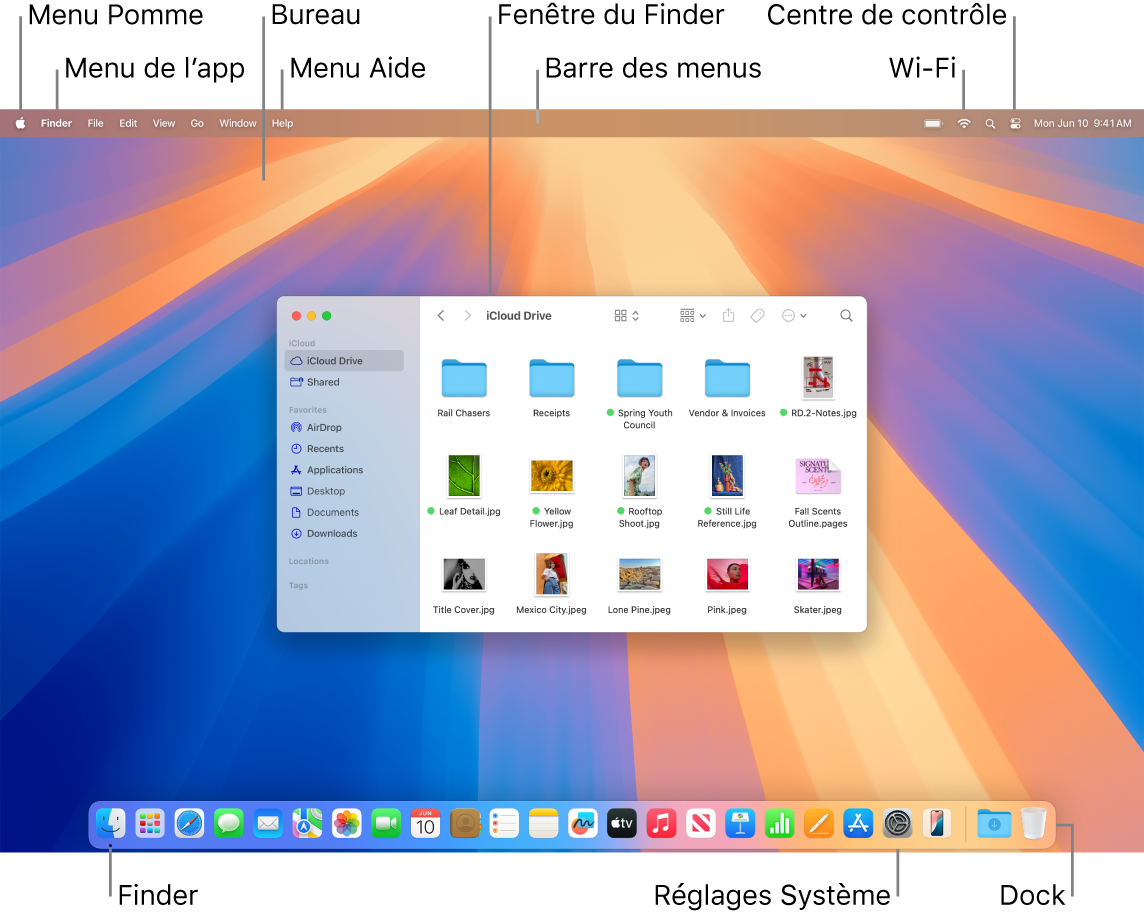Select the Yellow Flower.jpg thumbnail

[551, 475]
